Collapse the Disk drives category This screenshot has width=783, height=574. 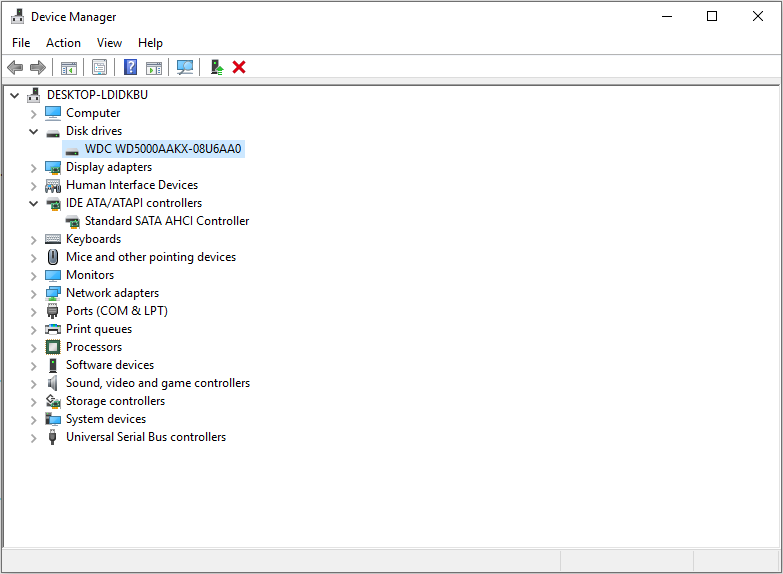coord(33,132)
